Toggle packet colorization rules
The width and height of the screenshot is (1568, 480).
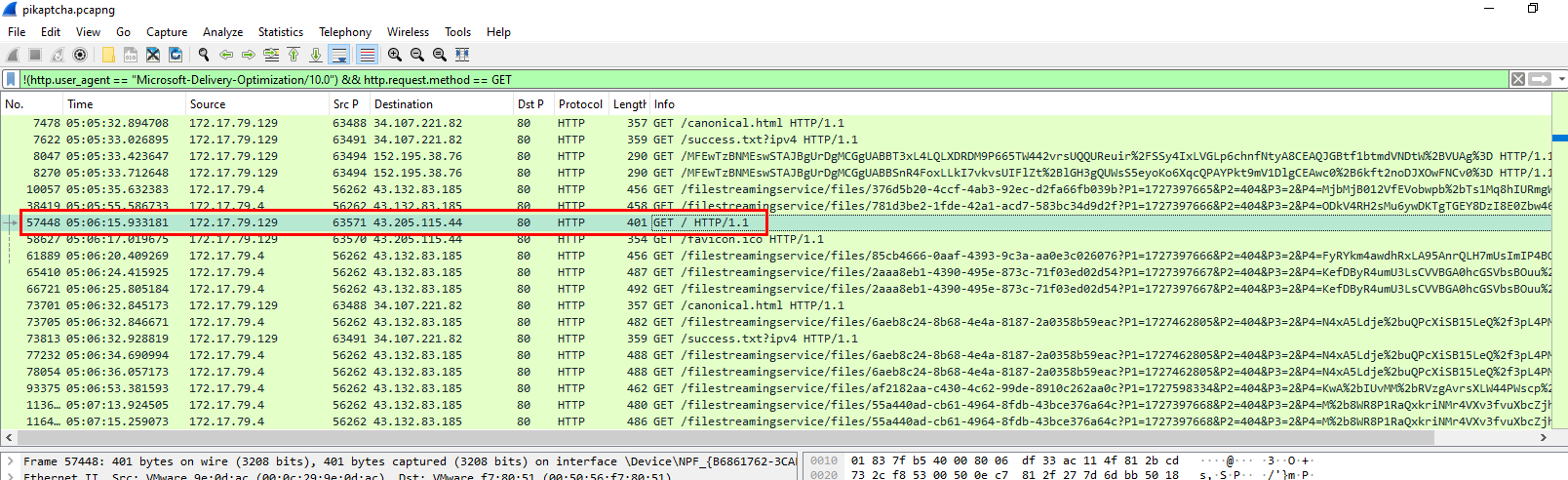367,55
